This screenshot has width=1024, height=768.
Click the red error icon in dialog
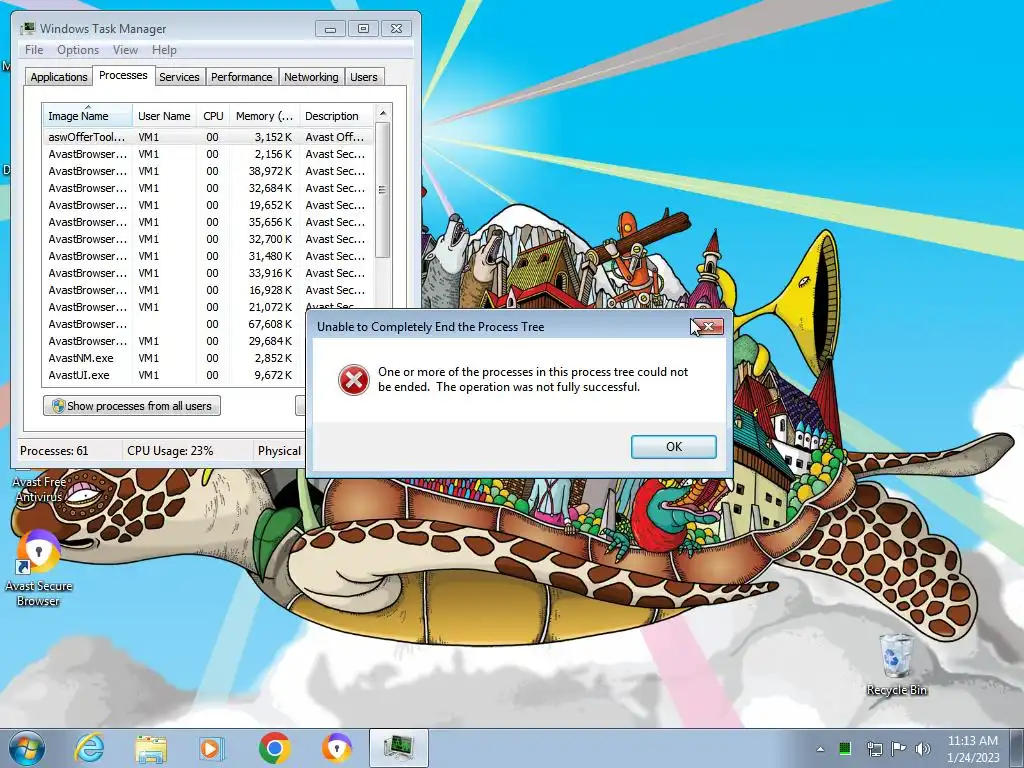click(x=353, y=379)
